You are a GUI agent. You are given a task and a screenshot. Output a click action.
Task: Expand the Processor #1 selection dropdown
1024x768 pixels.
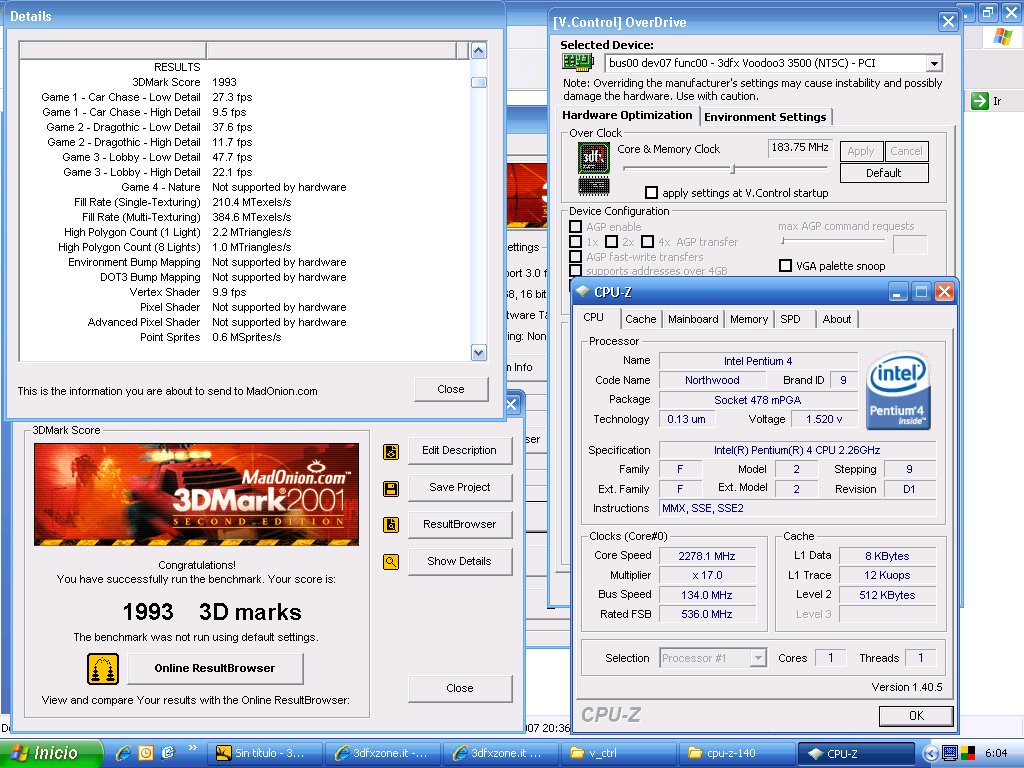pyautogui.click(x=757, y=658)
